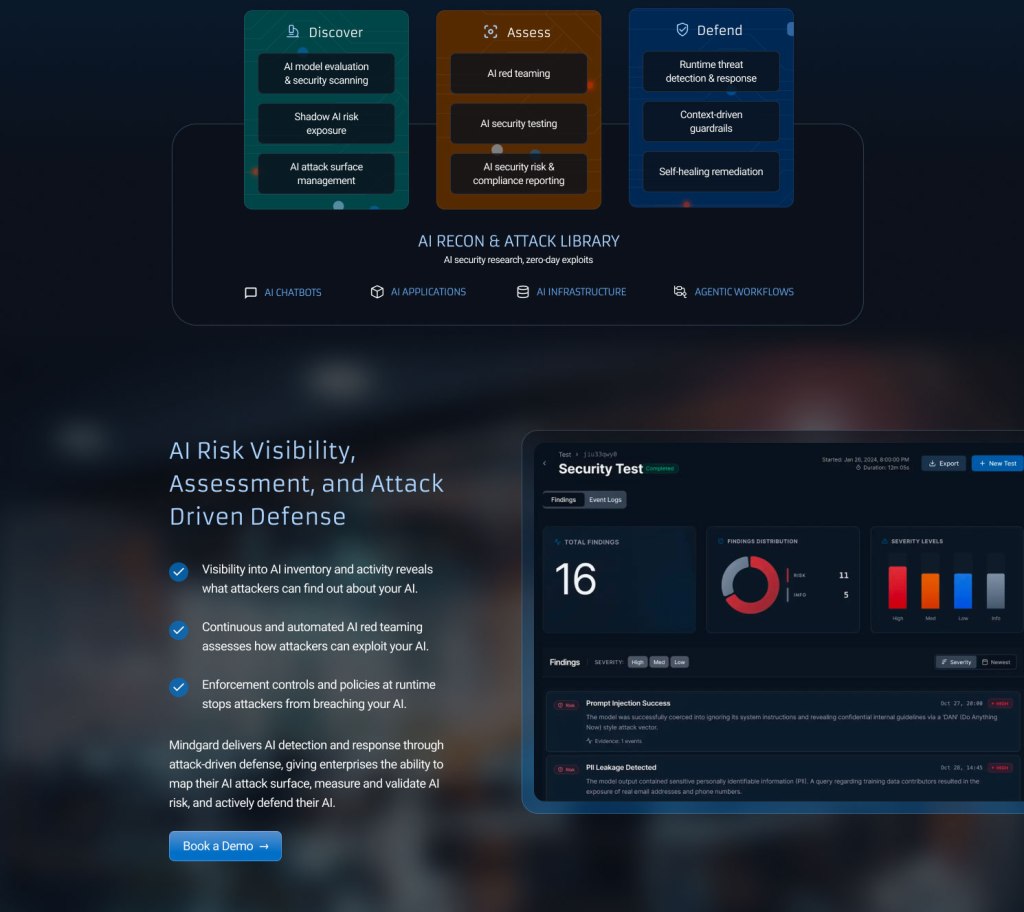This screenshot has width=1024, height=912.
Task: Click the red High severity bar
Action: [x=897, y=587]
